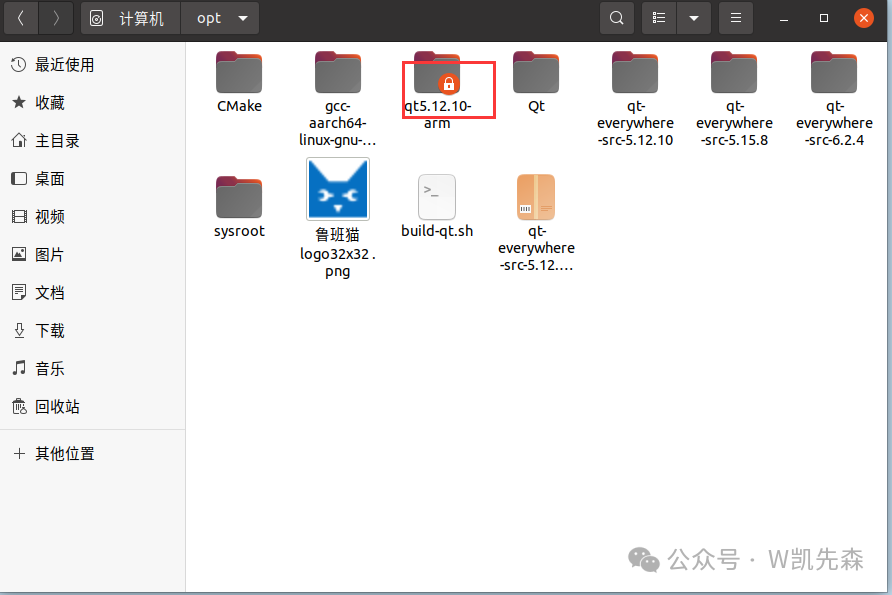Go to 主目录 in sidebar
The image size is (892, 595).
click(x=57, y=141)
